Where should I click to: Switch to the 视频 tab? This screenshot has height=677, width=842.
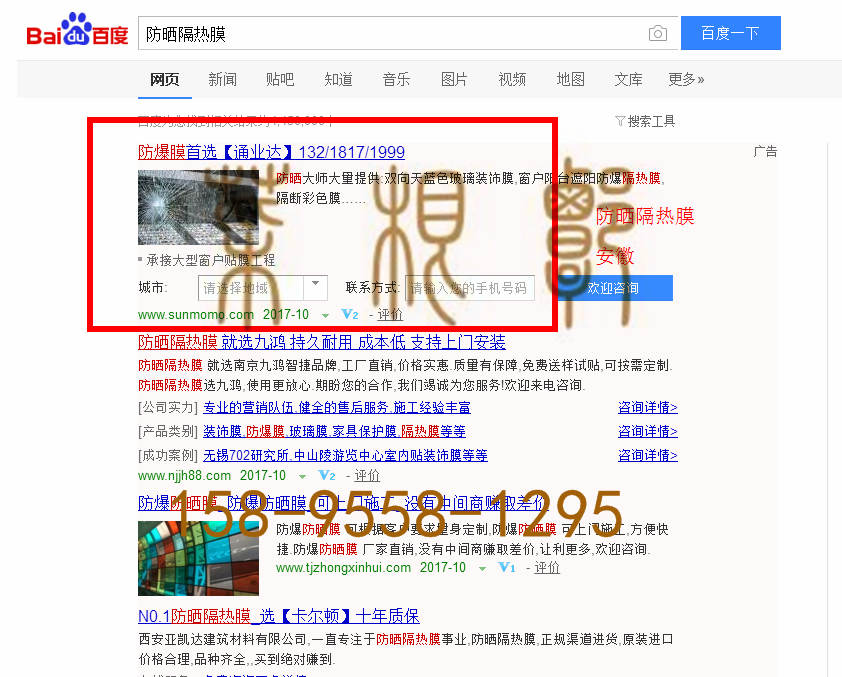click(512, 79)
